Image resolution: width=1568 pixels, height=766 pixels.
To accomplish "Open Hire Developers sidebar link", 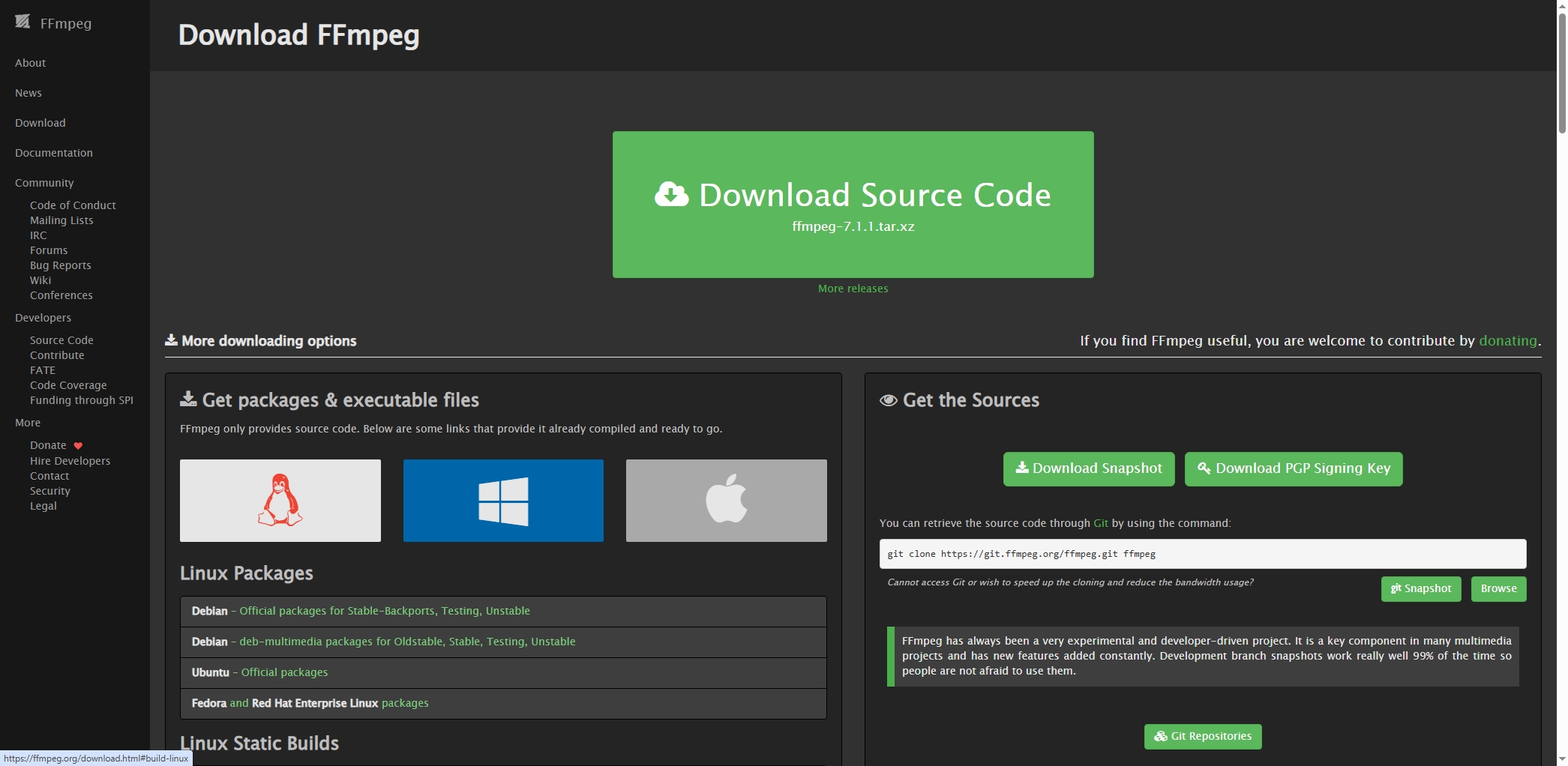I will (70, 461).
